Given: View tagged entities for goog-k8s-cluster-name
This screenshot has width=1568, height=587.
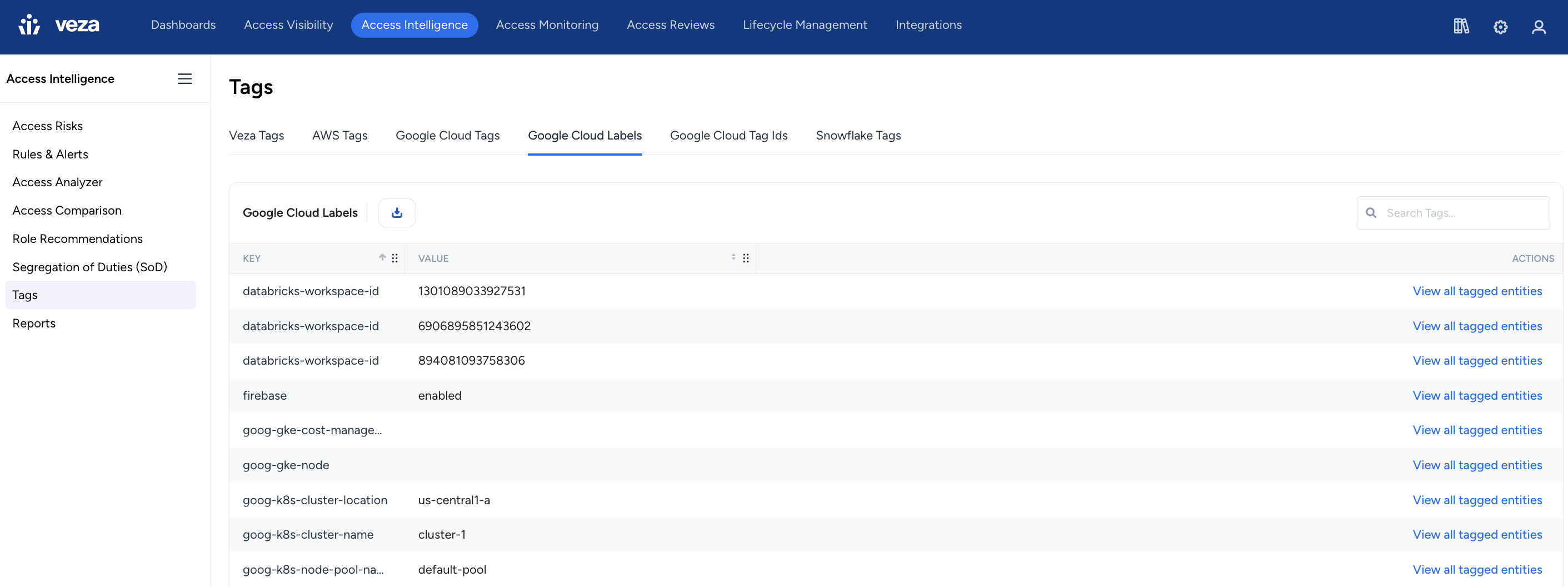Looking at the screenshot, I should pyautogui.click(x=1477, y=535).
